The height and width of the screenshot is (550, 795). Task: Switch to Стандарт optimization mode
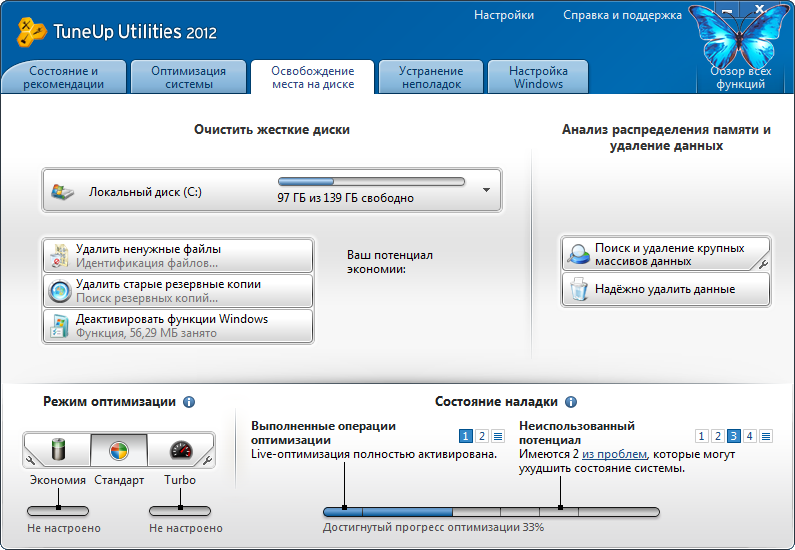click(119, 450)
